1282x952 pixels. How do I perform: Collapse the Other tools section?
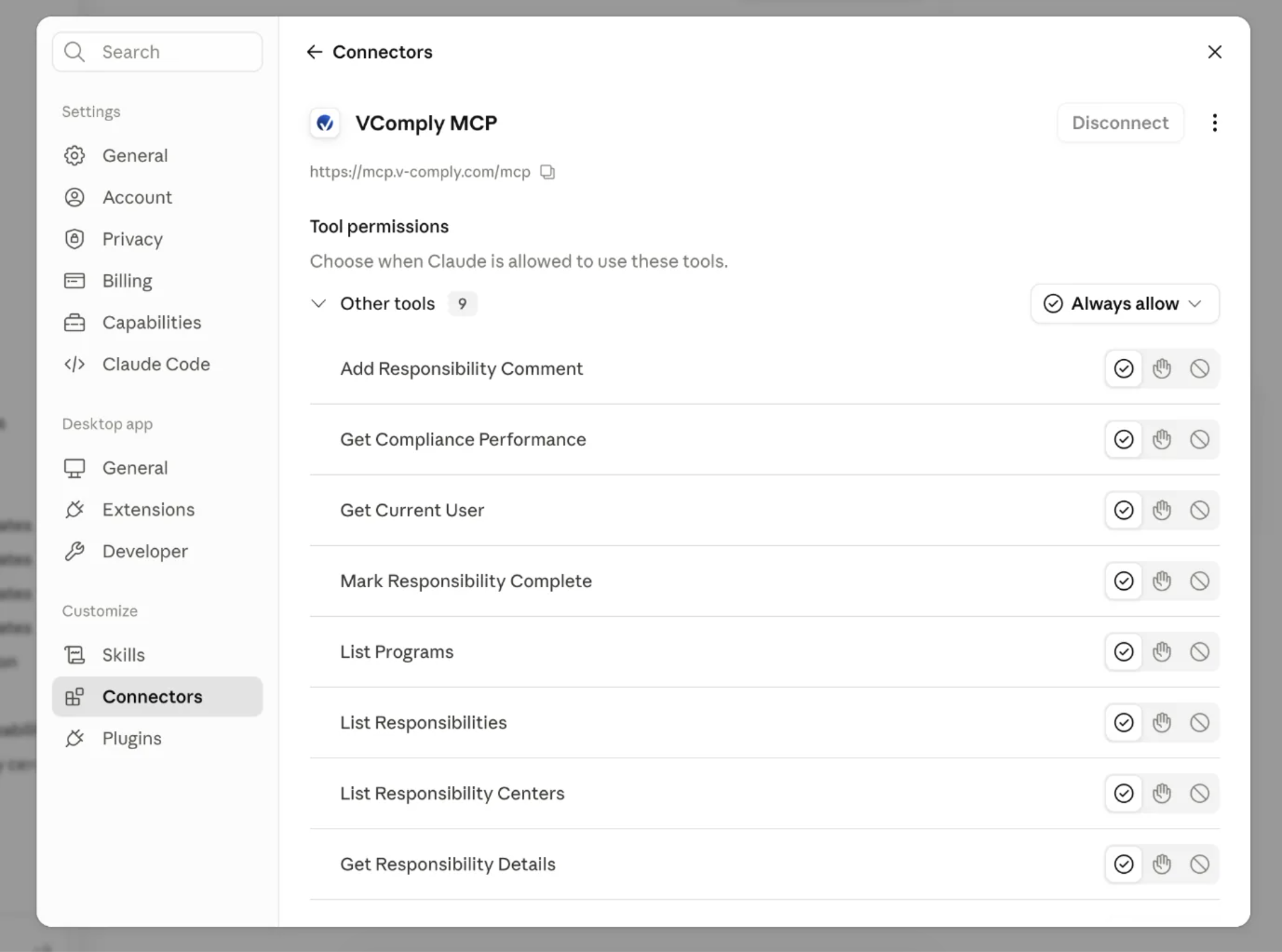click(x=318, y=304)
